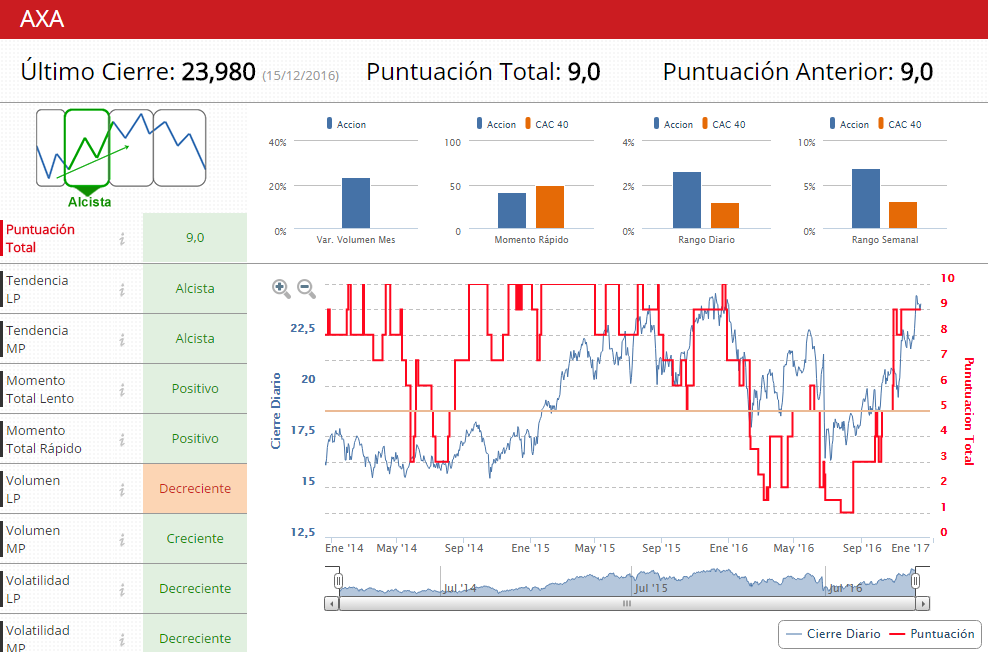Open info icon for Momento Total Rápido
The image size is (989, 652).
(x=122, y=440)
